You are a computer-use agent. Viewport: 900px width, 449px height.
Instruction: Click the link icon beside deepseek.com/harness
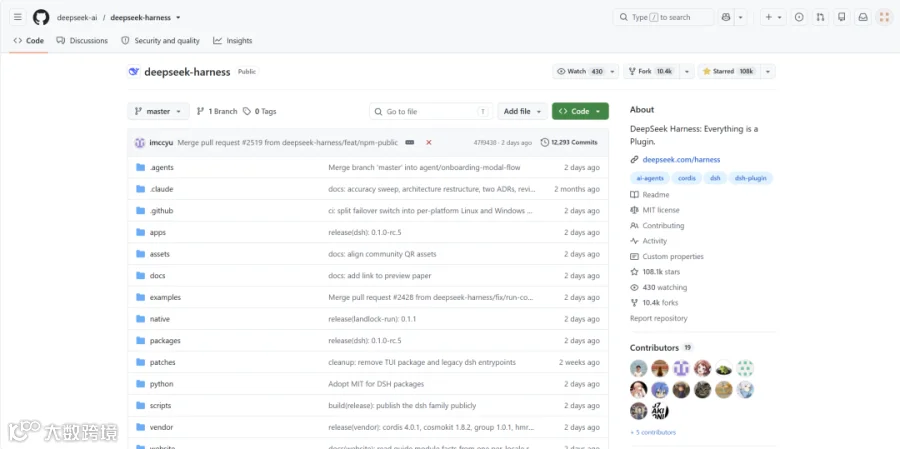coord(634,160)
